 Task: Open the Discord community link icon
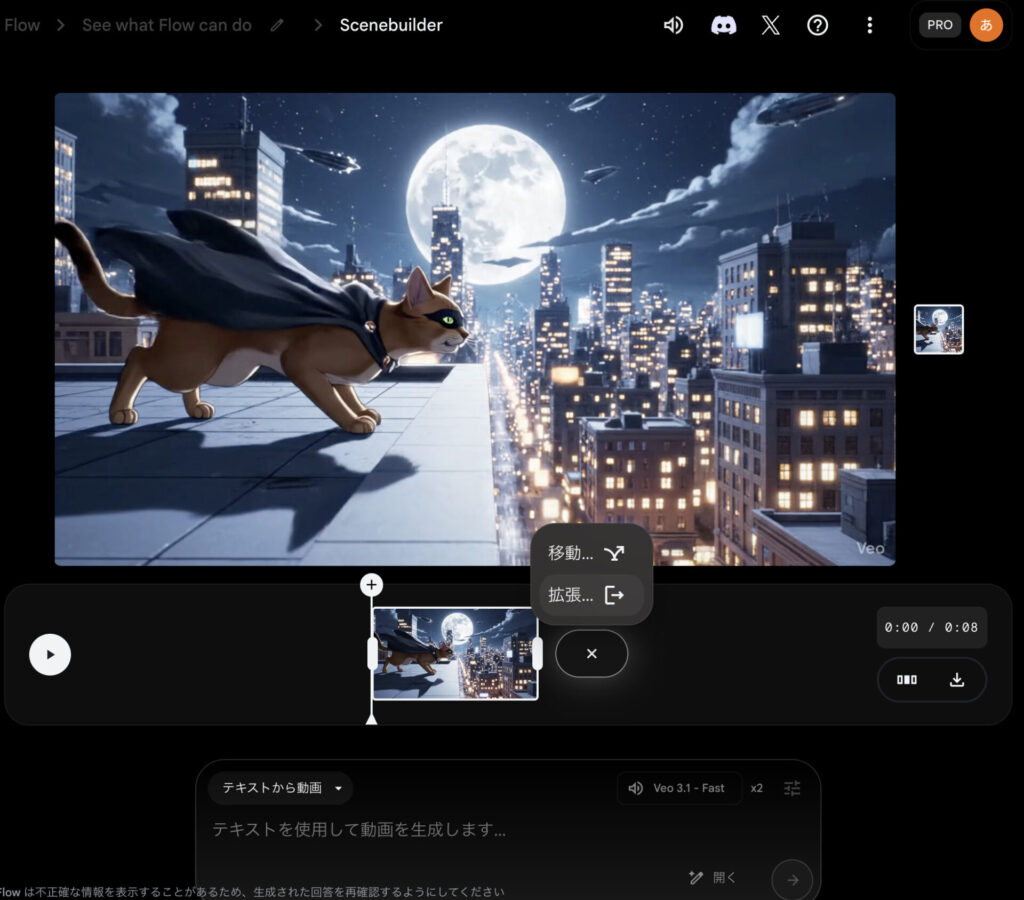tap(723, 25)
